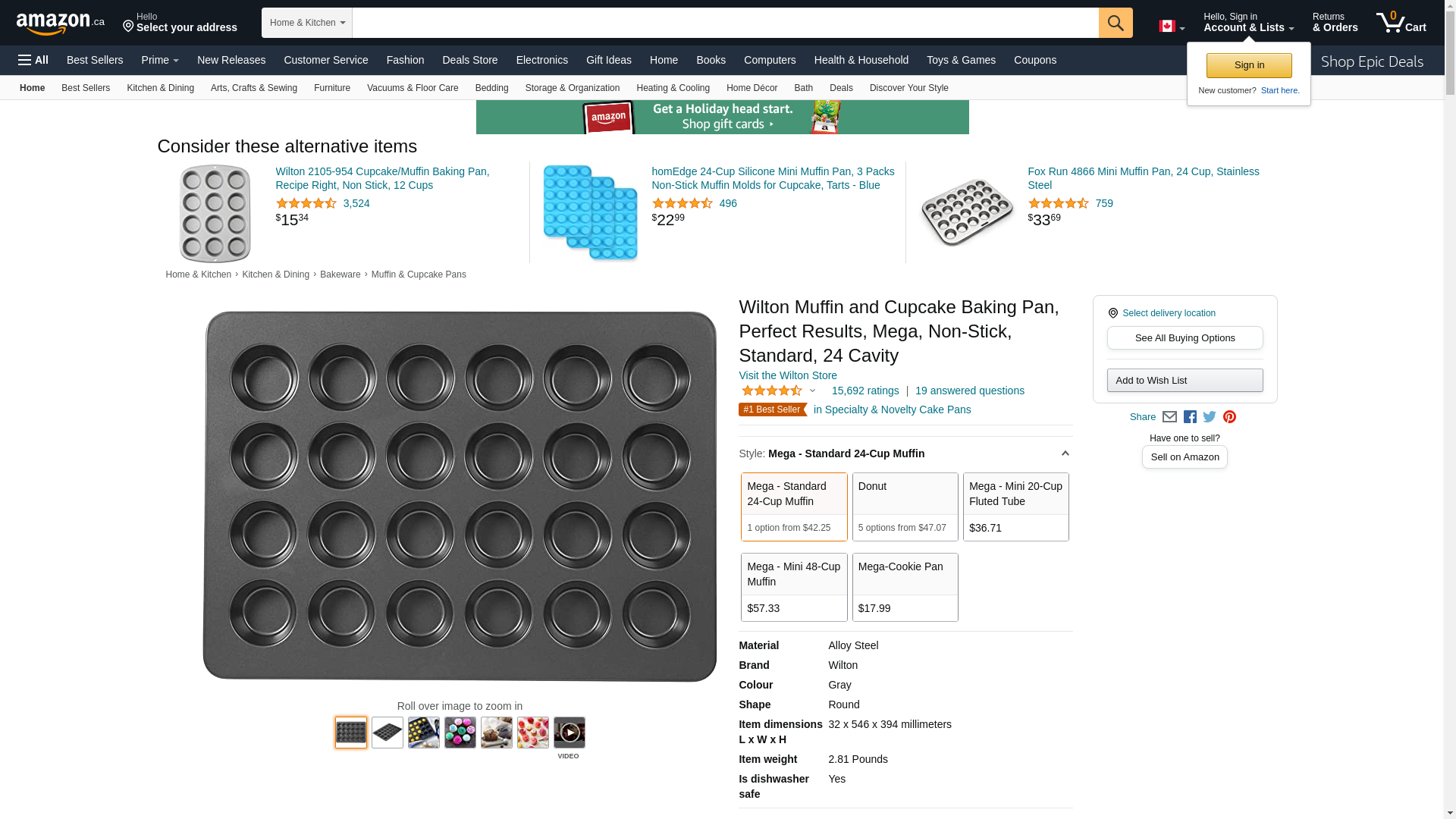
Task: Share product via email envelope icon
Action: point(1169,417)
